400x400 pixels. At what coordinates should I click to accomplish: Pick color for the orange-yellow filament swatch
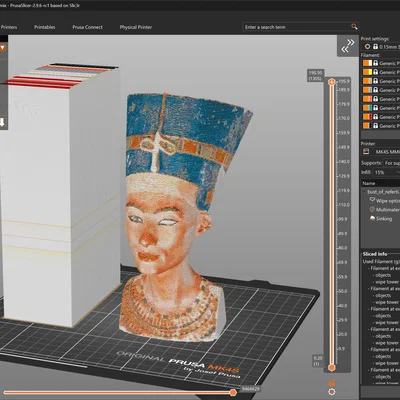tap(367, 72)
